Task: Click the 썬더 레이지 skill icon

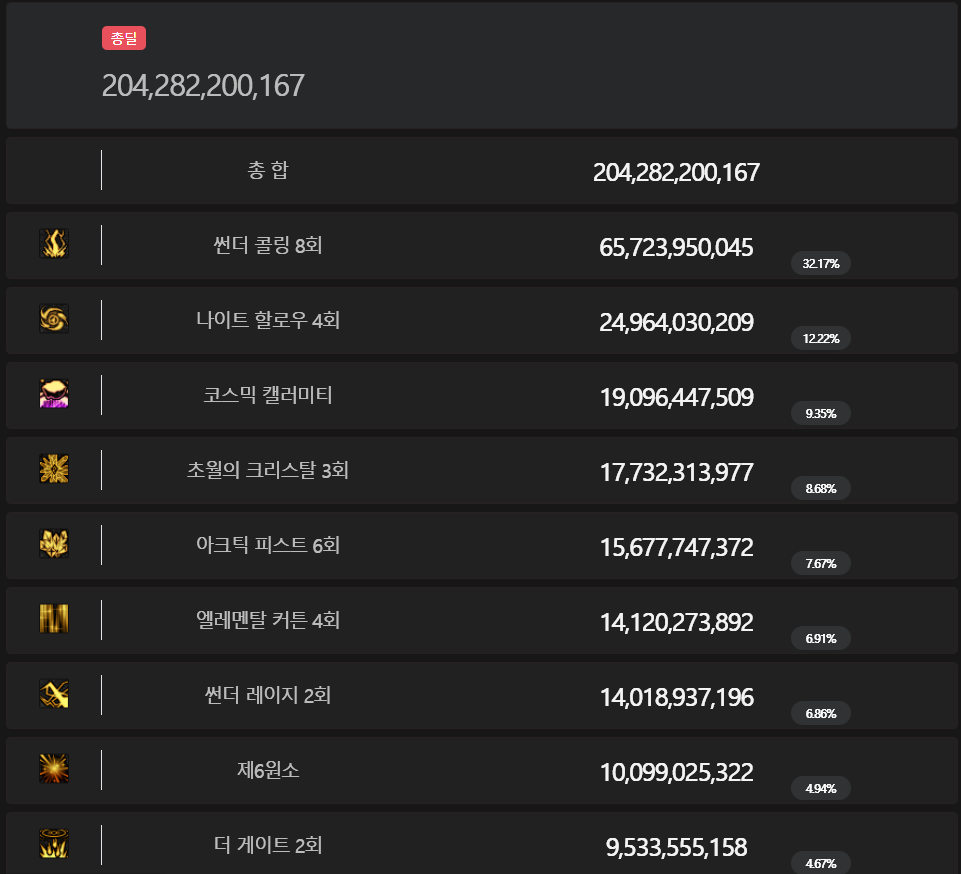Action: [54, 694]
